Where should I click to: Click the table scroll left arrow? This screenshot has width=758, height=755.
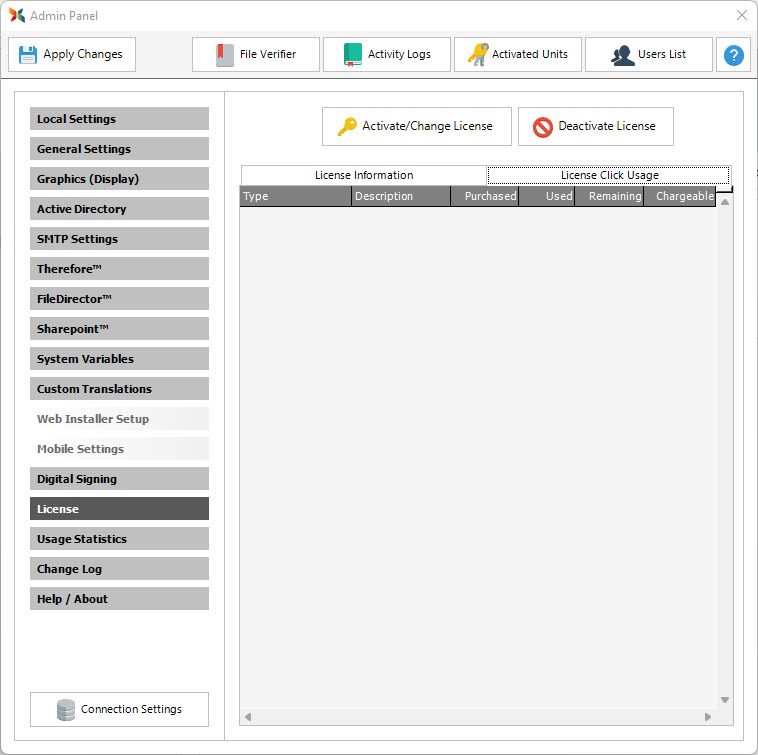coord(248,717)
